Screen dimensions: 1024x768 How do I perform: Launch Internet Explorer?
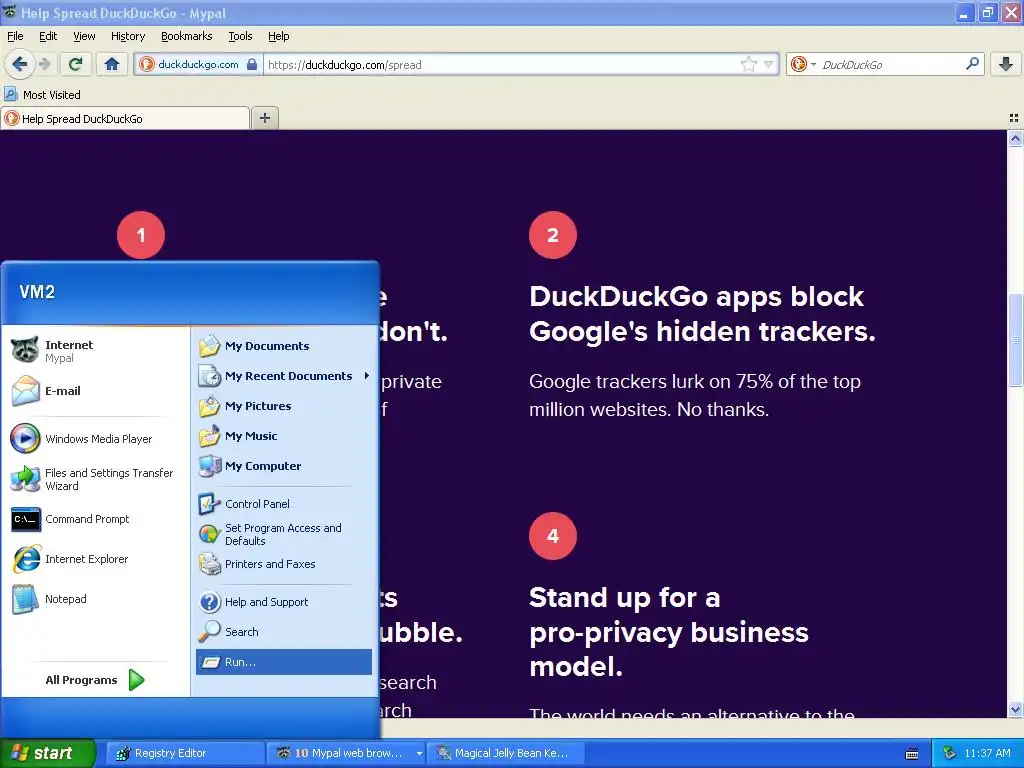click(x=70, y=559)
